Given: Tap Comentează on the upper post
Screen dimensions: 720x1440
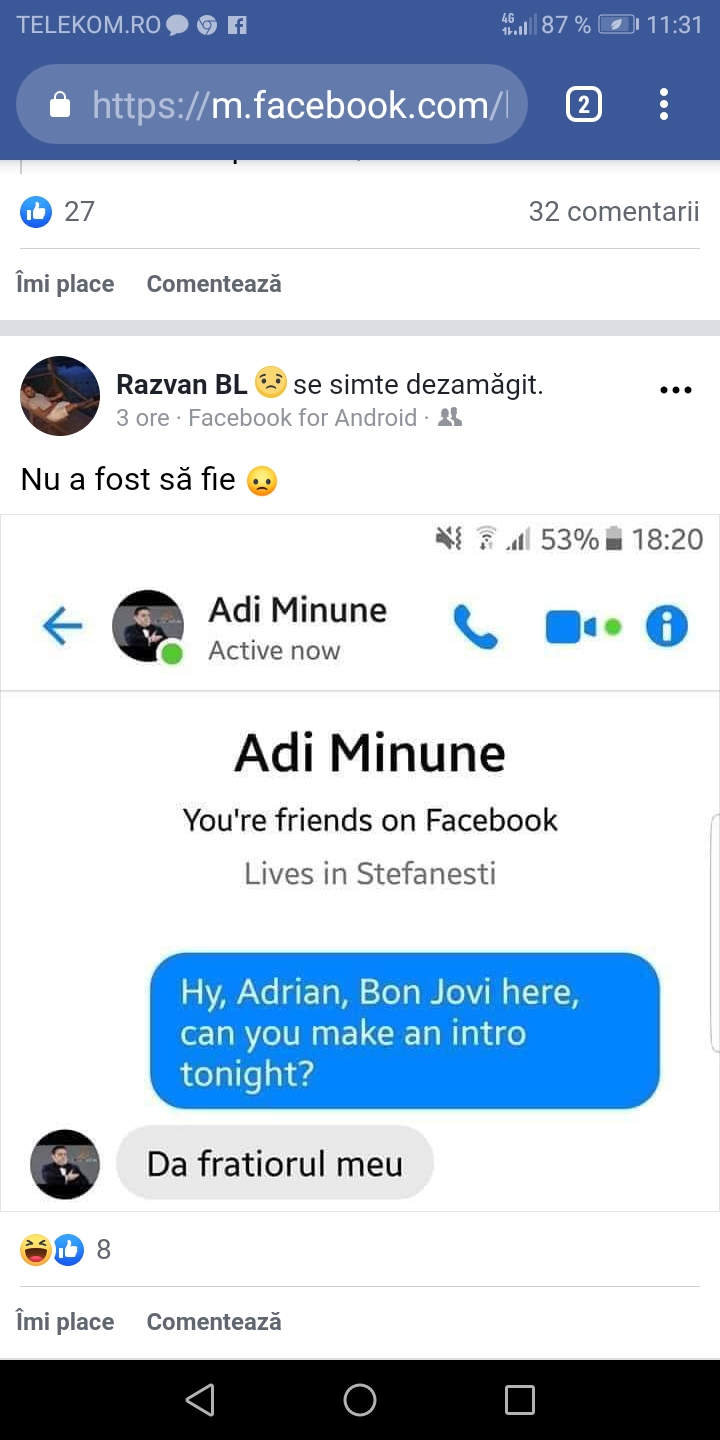Looking at the screenshot, I should tap(214, 284).
